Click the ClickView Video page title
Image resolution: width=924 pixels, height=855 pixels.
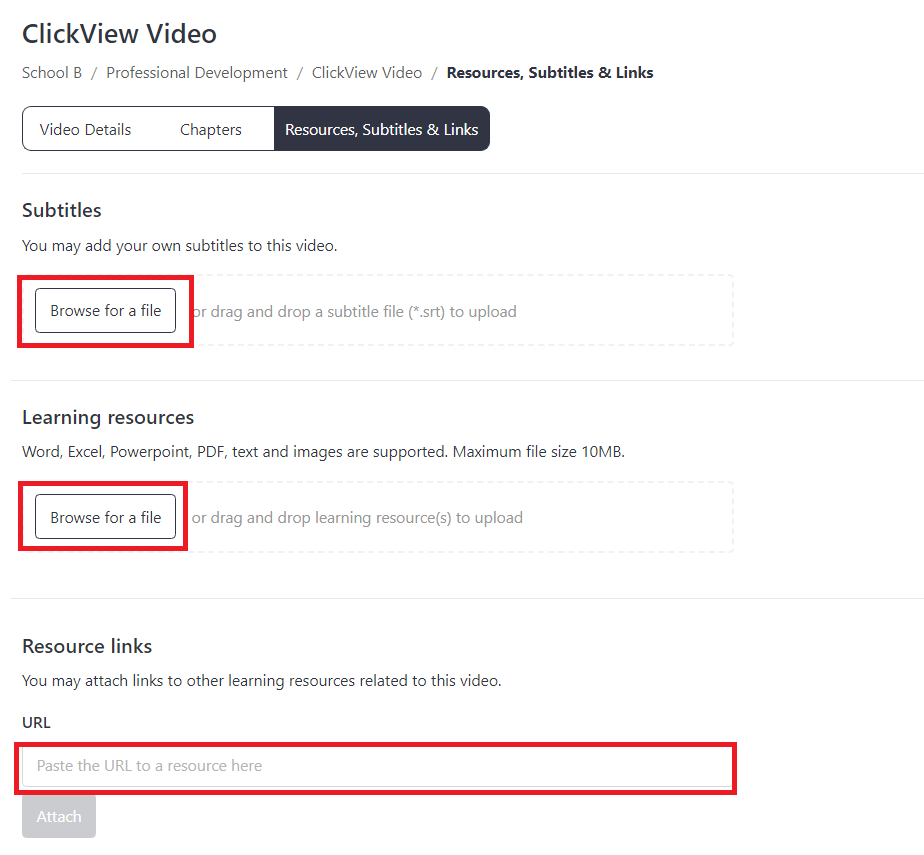point(119,34)
